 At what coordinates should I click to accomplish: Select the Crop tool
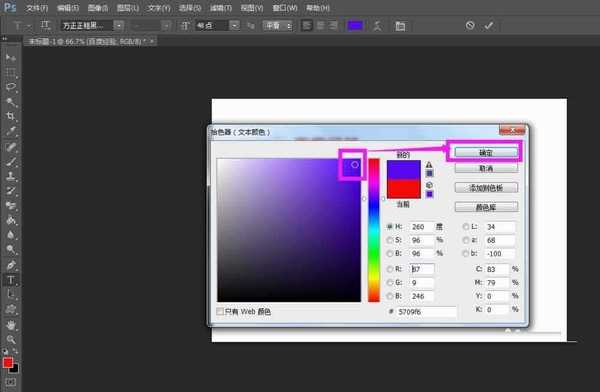(x=11, y=116)
